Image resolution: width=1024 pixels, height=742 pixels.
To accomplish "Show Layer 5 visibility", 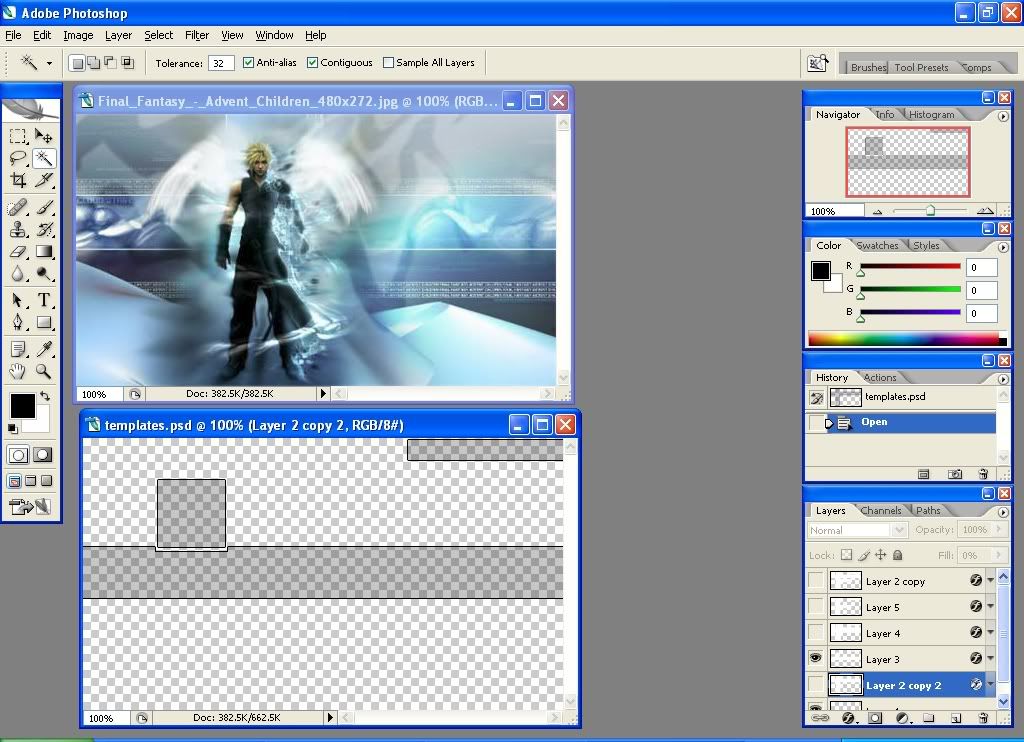I will [816, 606].
